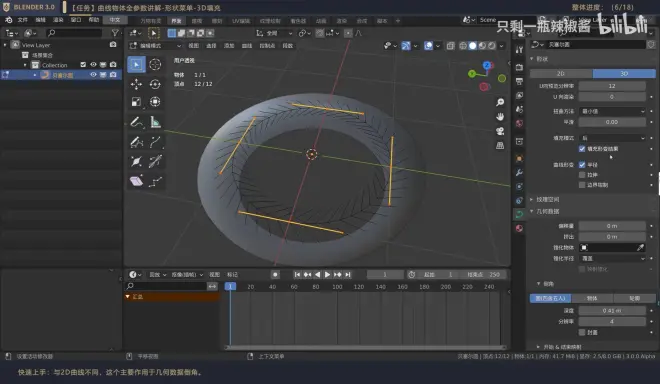Toggle camera view in viewport
The width and height of the screenshot is (660, 384).
click(x=500, y=131)
